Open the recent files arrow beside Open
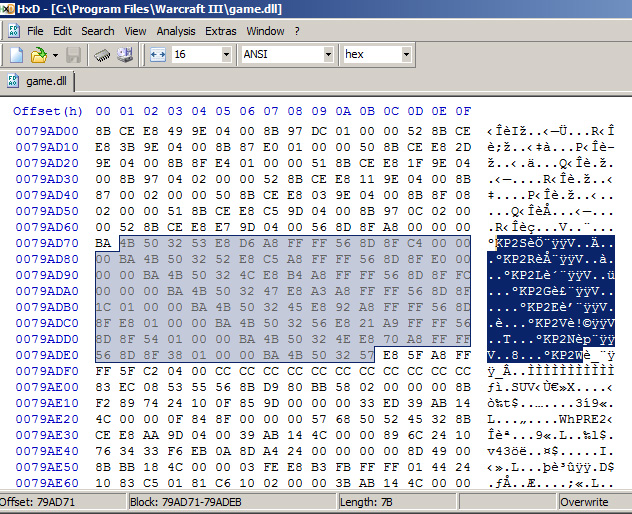 [55, 55]
